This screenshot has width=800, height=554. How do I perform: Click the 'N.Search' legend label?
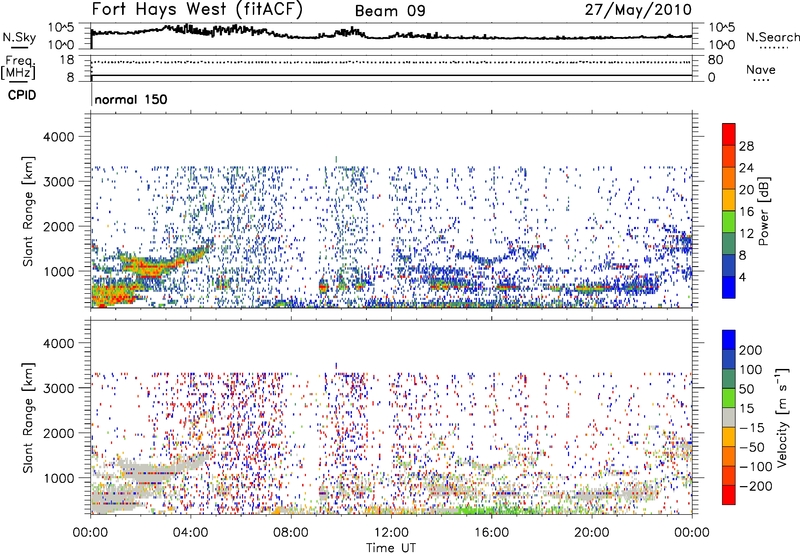(x=772, y=37)
